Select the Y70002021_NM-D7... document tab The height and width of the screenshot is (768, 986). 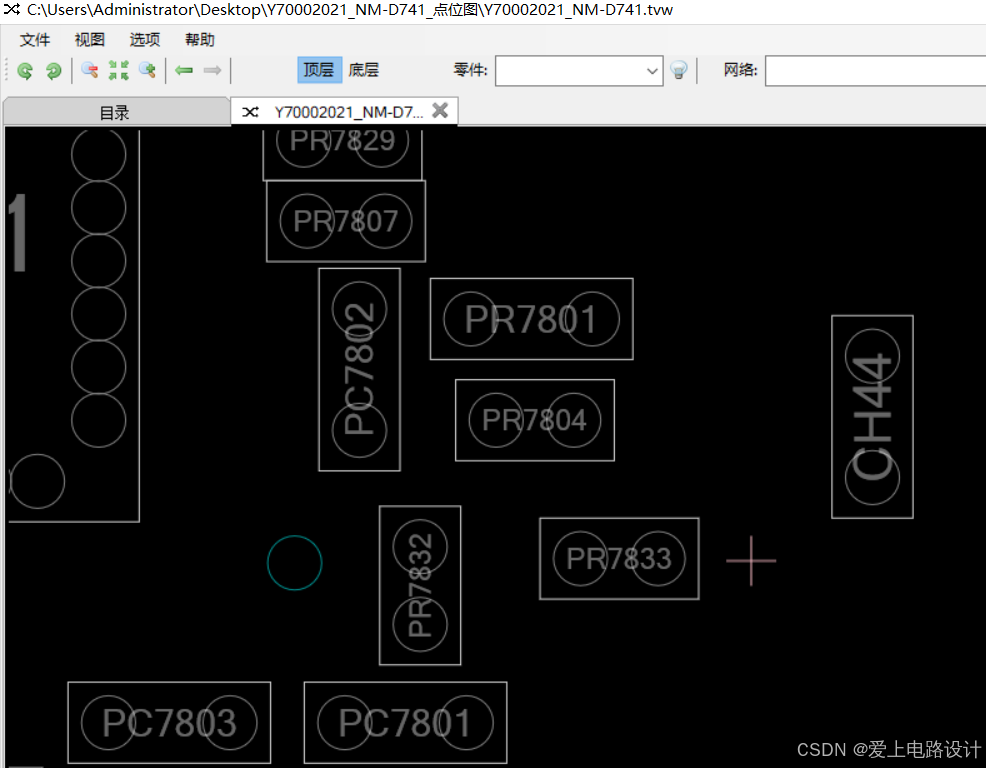(344, 112)
